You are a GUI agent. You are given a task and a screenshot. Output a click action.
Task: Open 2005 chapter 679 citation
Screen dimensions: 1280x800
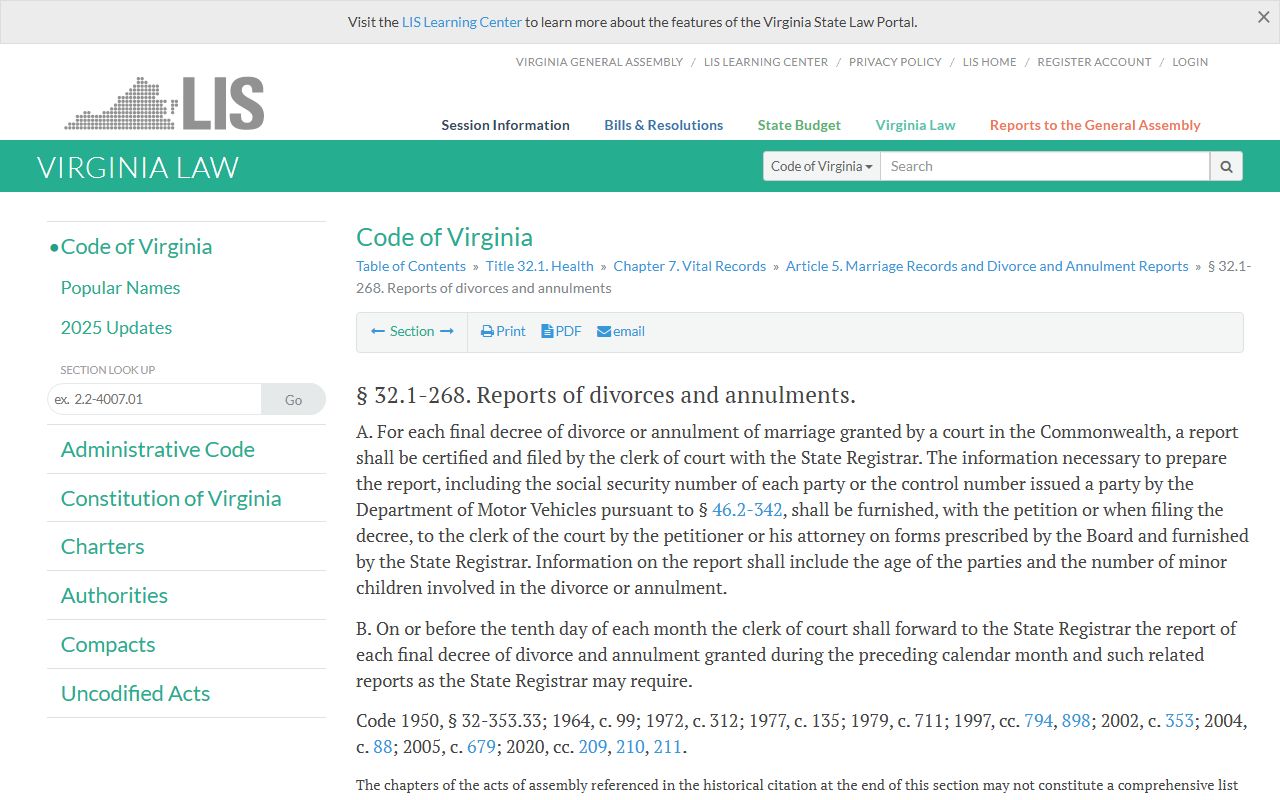pyautogui.click(x=481, y=746)
